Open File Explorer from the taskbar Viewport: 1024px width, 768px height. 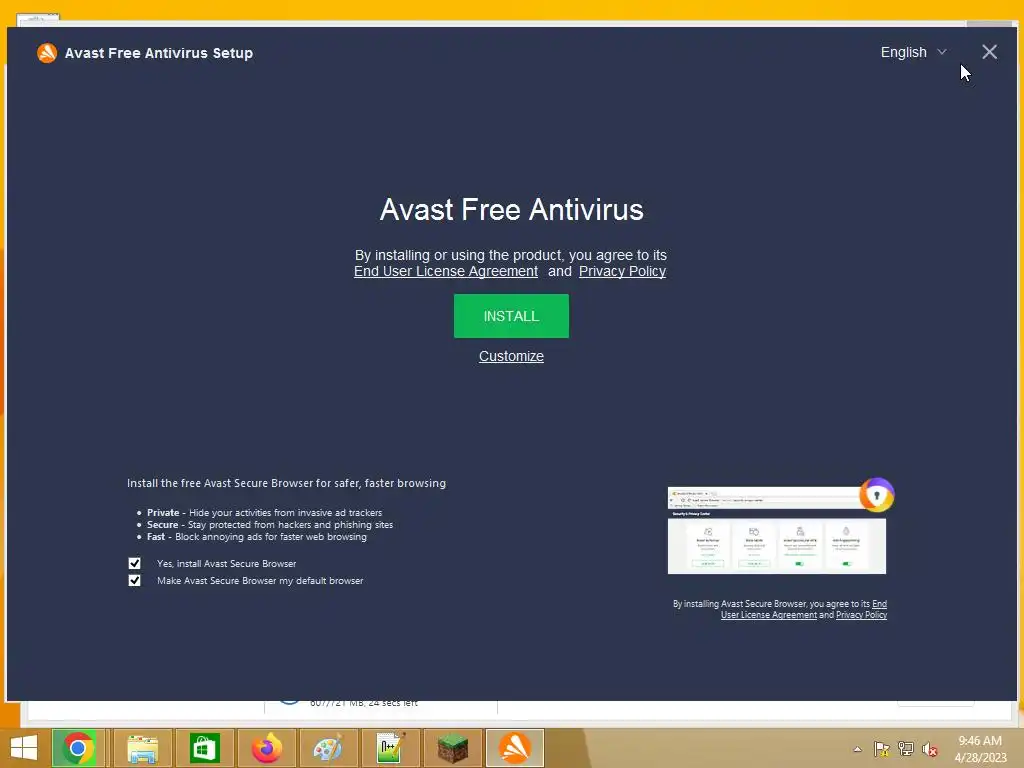pyautogui.click(x=142, y=748)
